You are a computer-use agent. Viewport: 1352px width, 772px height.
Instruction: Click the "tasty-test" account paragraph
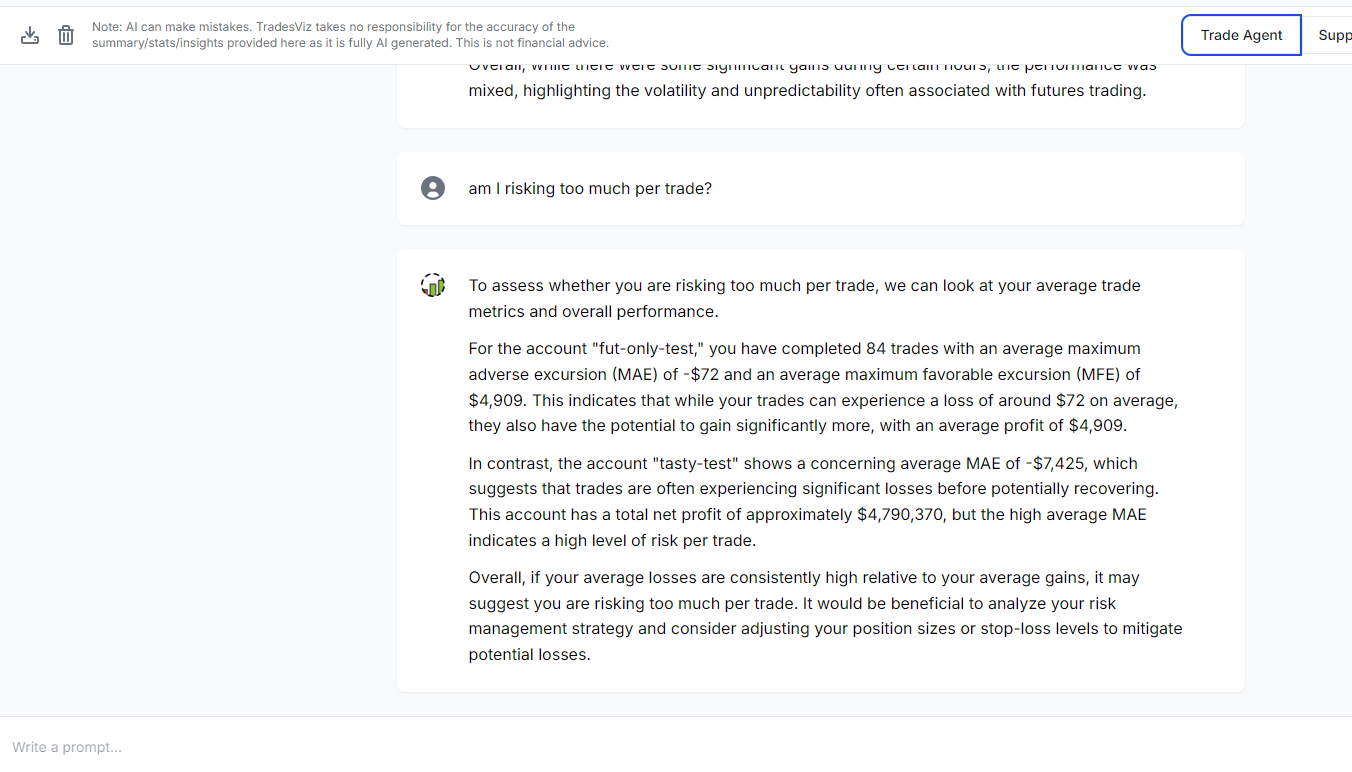810,502
